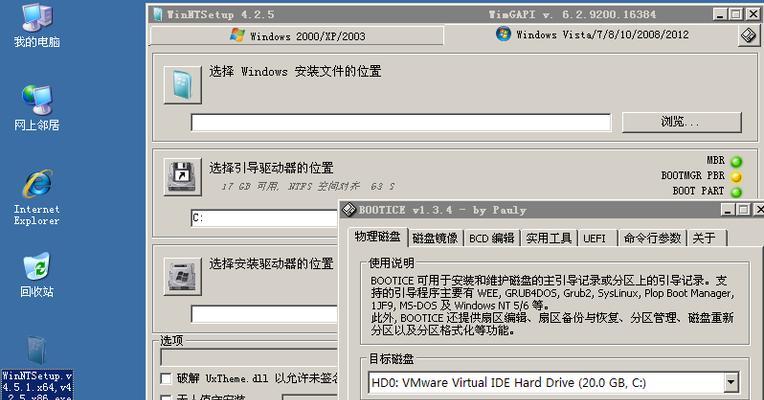Click the '17 GB 可用, NTFS' drive info text

[308, 186]
